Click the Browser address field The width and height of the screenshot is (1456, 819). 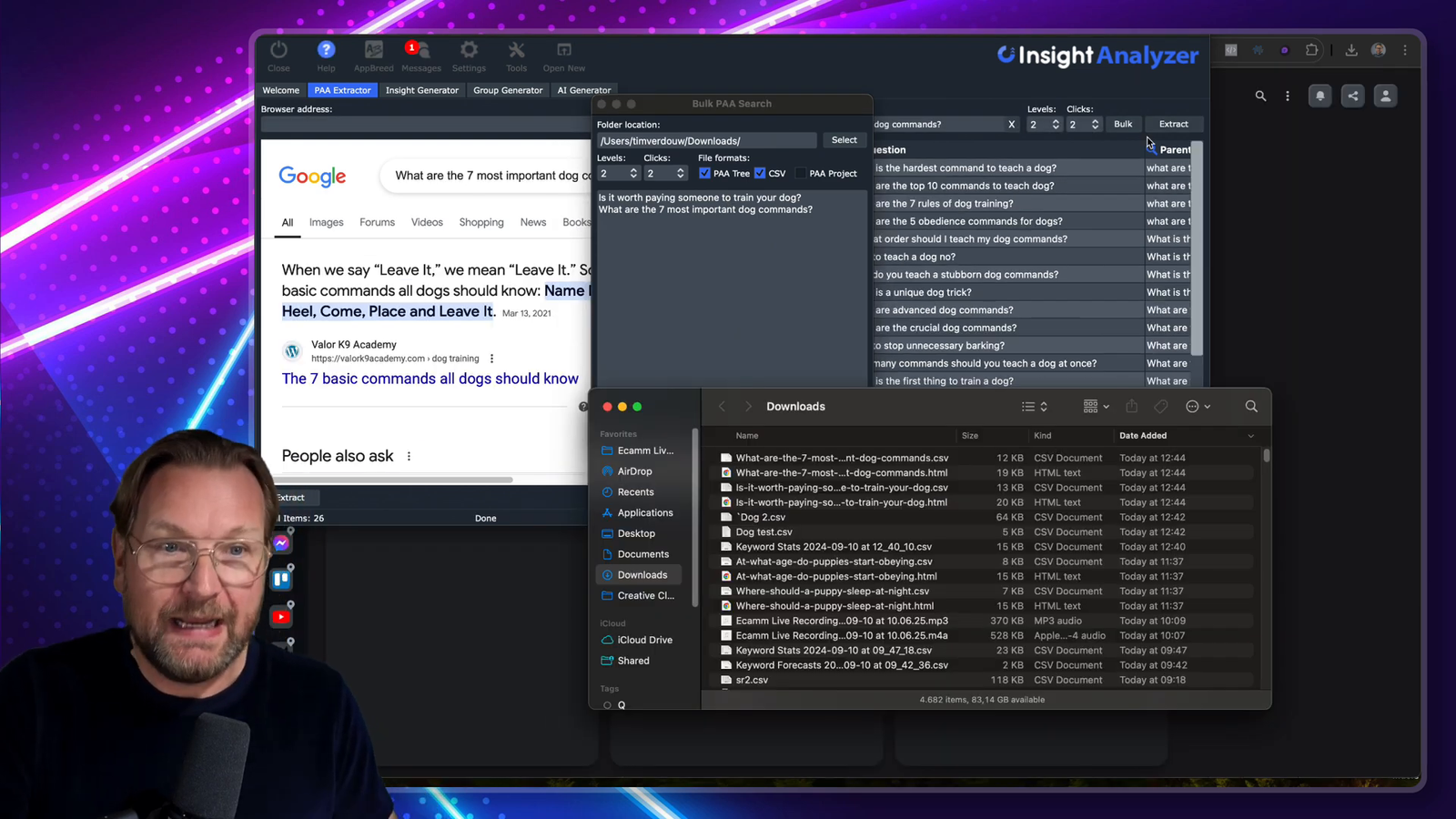pyautogui.click(x=425, y=125)
